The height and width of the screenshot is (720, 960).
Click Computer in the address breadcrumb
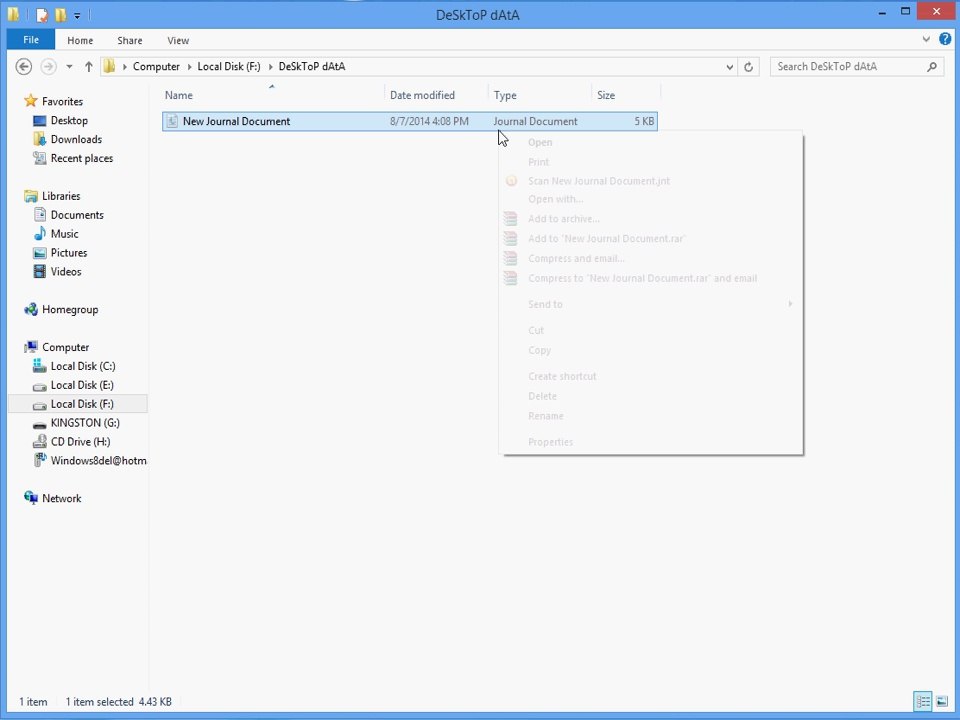pos(156,66)
